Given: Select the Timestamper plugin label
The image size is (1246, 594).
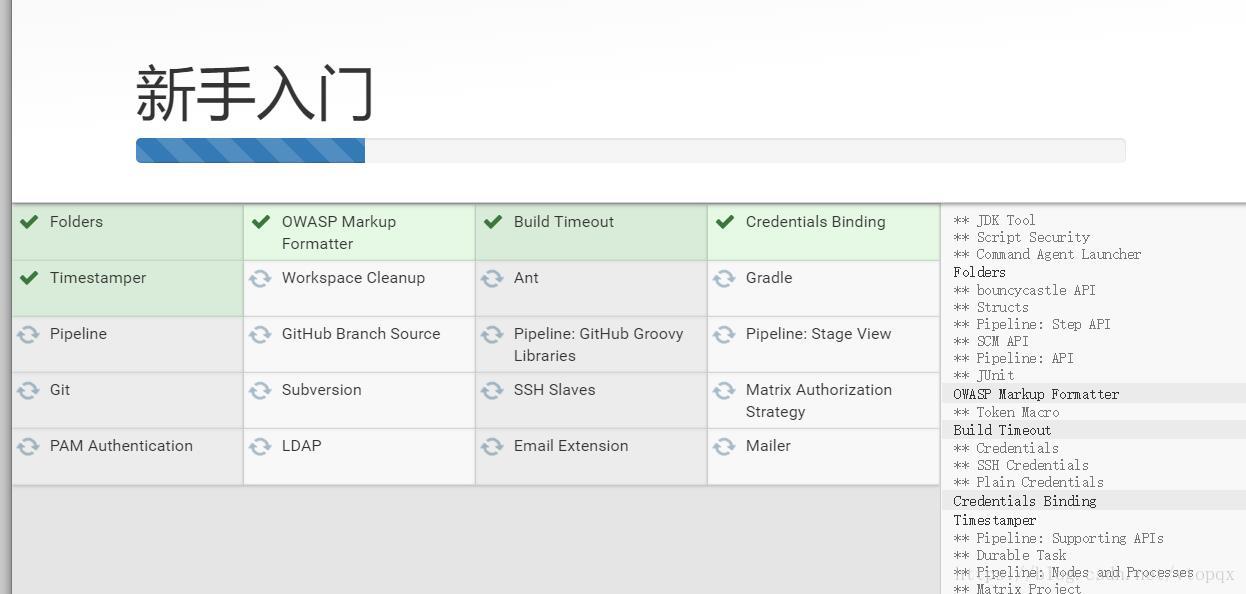Looking at the screenshot, I should (98, 278).
